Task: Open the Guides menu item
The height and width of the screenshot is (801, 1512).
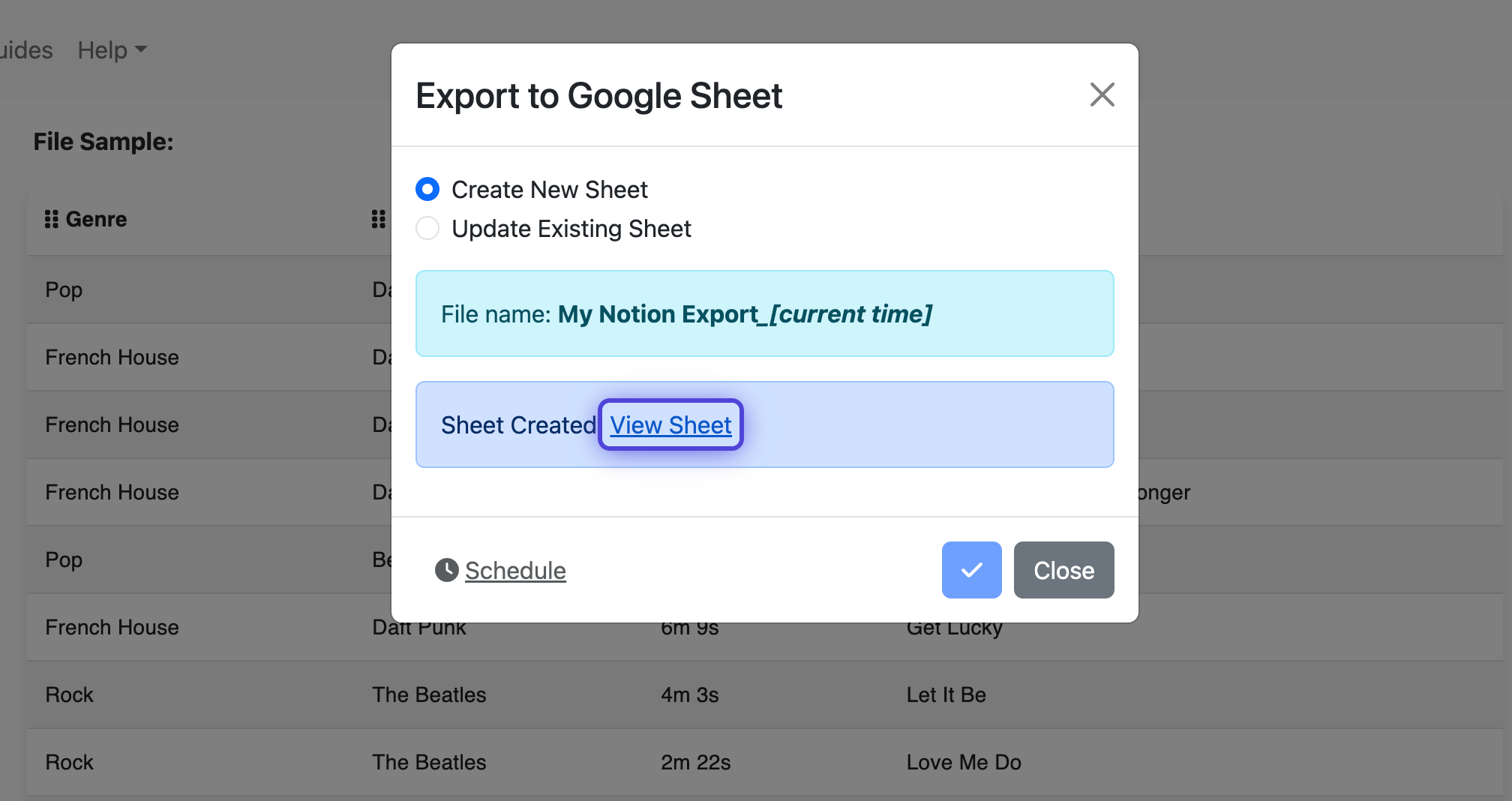Action: coord(26,50)
